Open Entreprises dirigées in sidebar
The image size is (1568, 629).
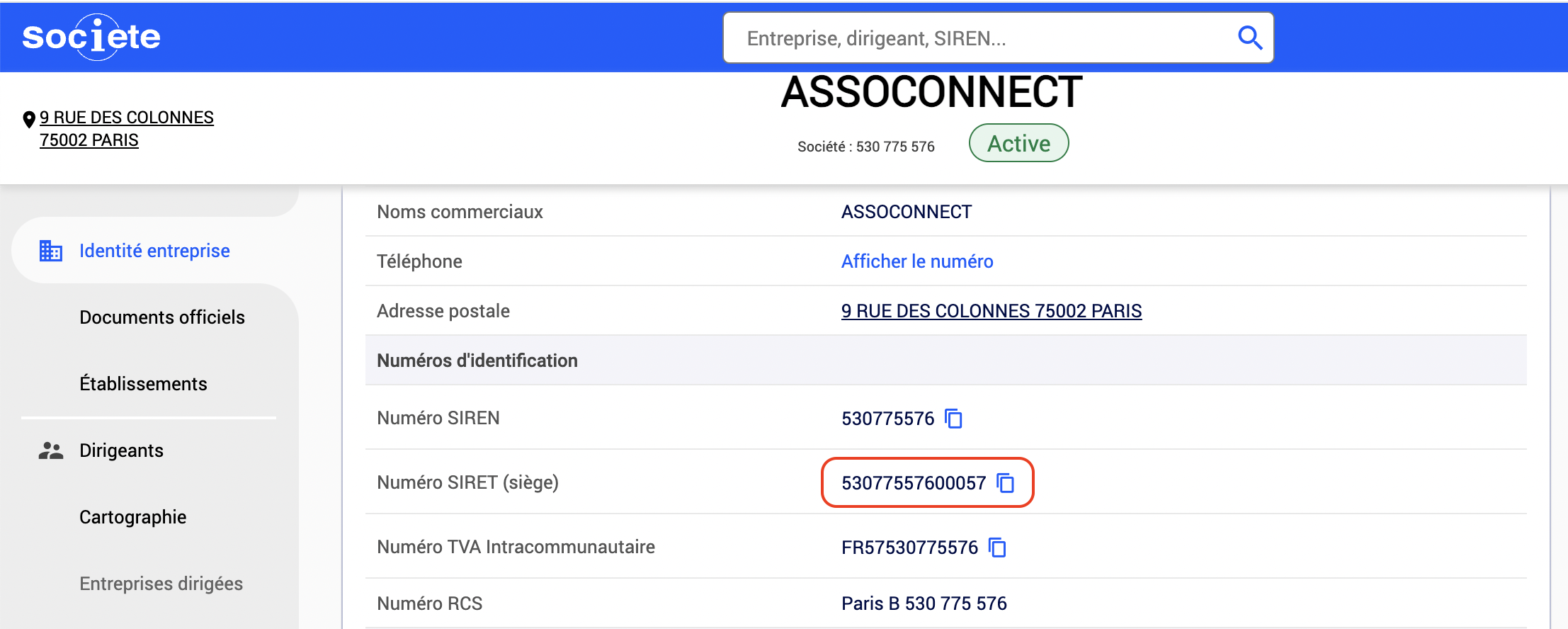tap(161, 584)
